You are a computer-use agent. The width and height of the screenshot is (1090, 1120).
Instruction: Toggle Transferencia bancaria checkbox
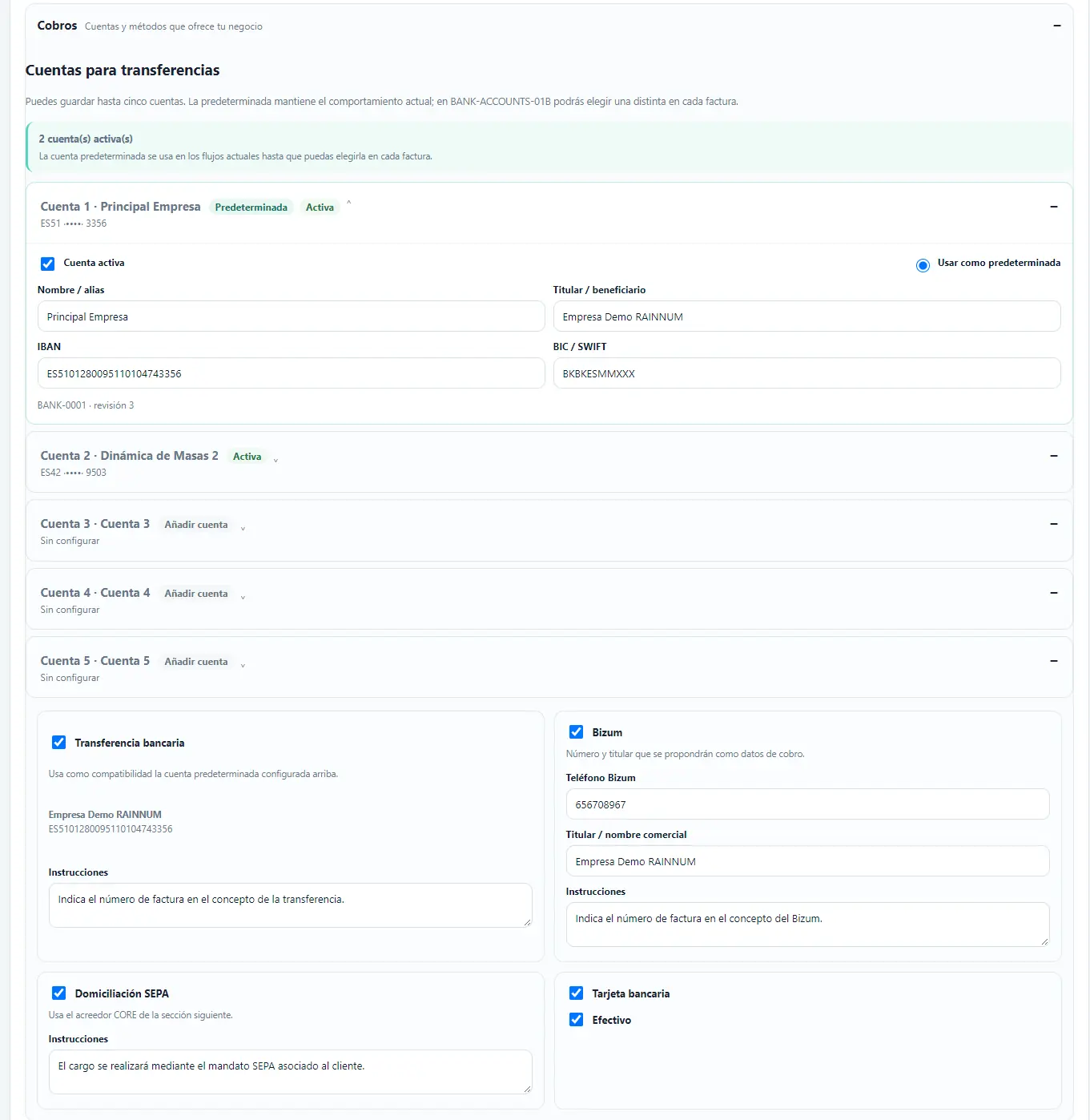tap(59, 743)
